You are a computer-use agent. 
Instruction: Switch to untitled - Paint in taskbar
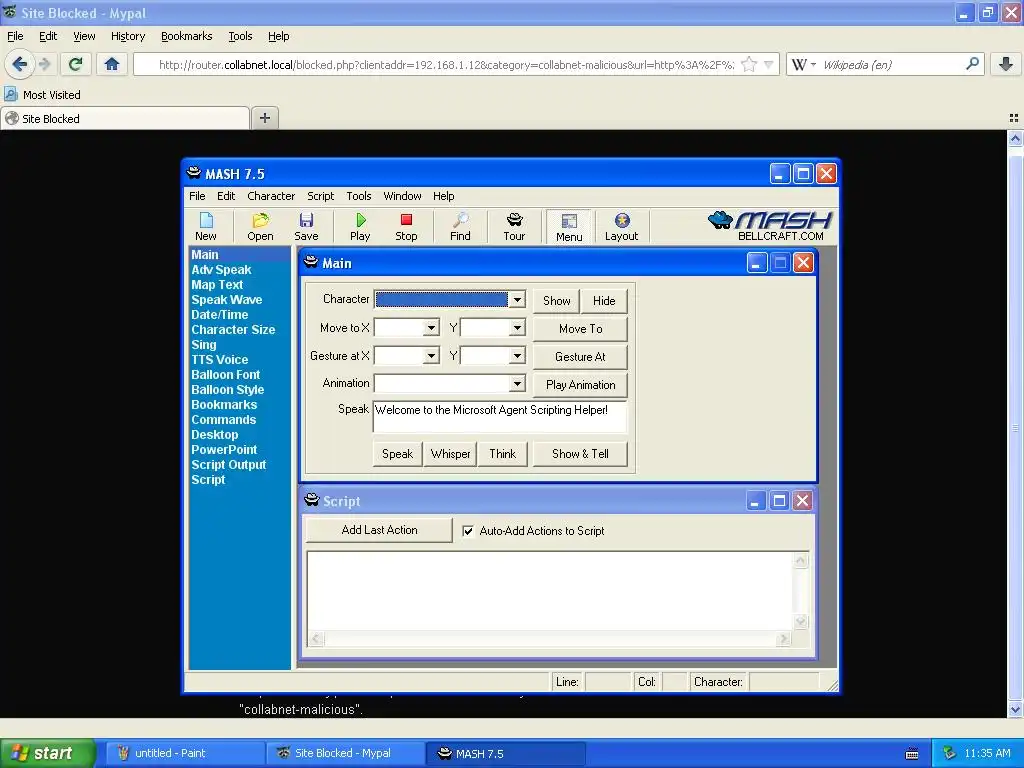tap(185, 753)
